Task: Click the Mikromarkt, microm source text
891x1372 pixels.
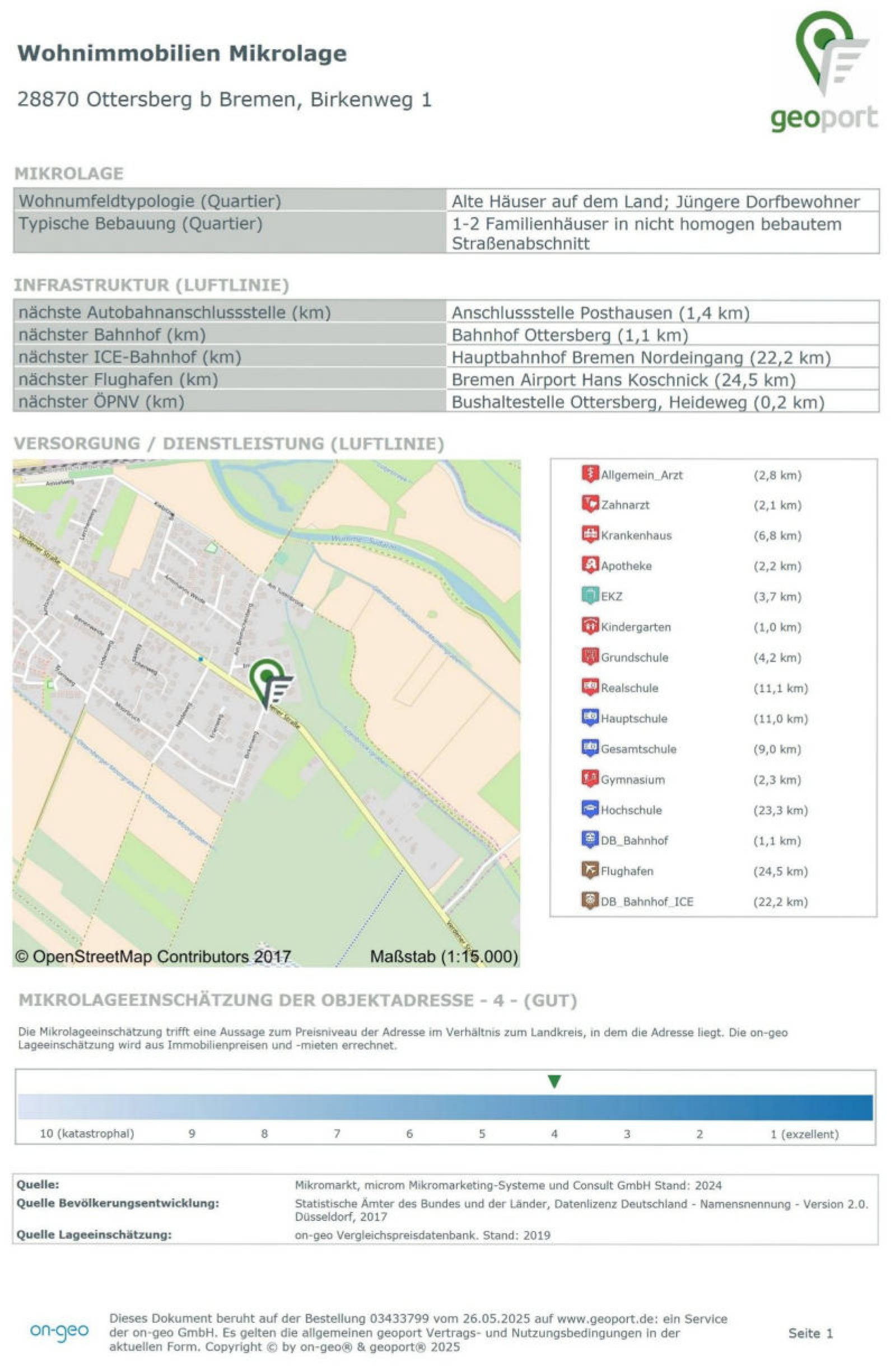Action: pyautogui.click(x=508, y=1185)
